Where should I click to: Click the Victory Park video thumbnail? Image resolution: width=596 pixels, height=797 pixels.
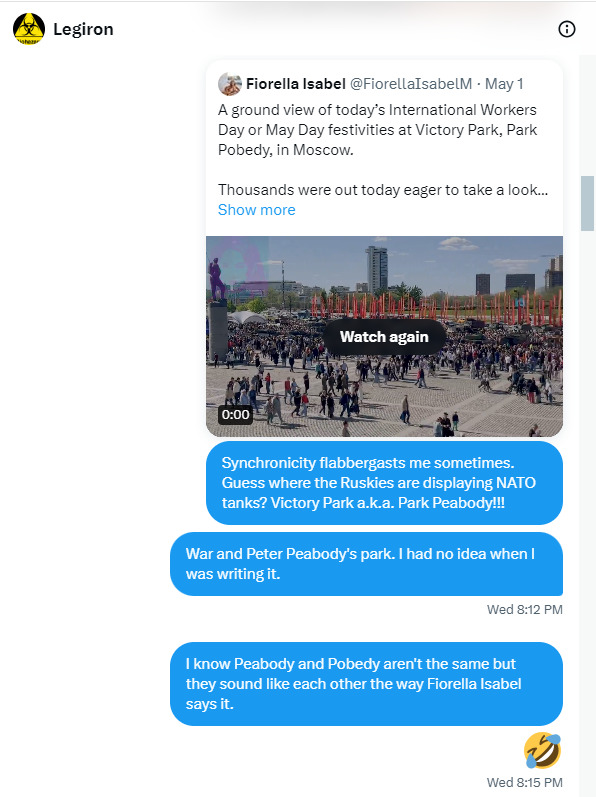tap(384, 336)
